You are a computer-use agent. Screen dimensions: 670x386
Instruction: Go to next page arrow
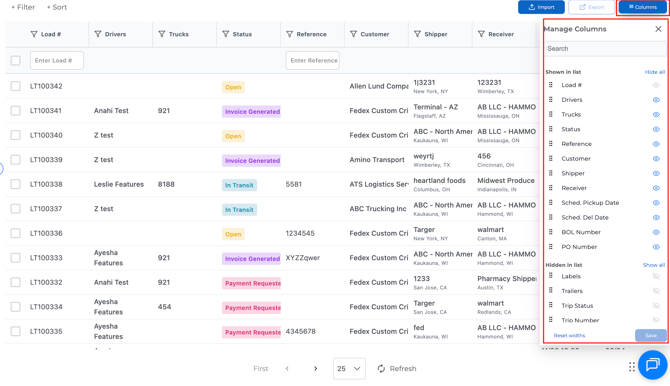coord(315,368)
